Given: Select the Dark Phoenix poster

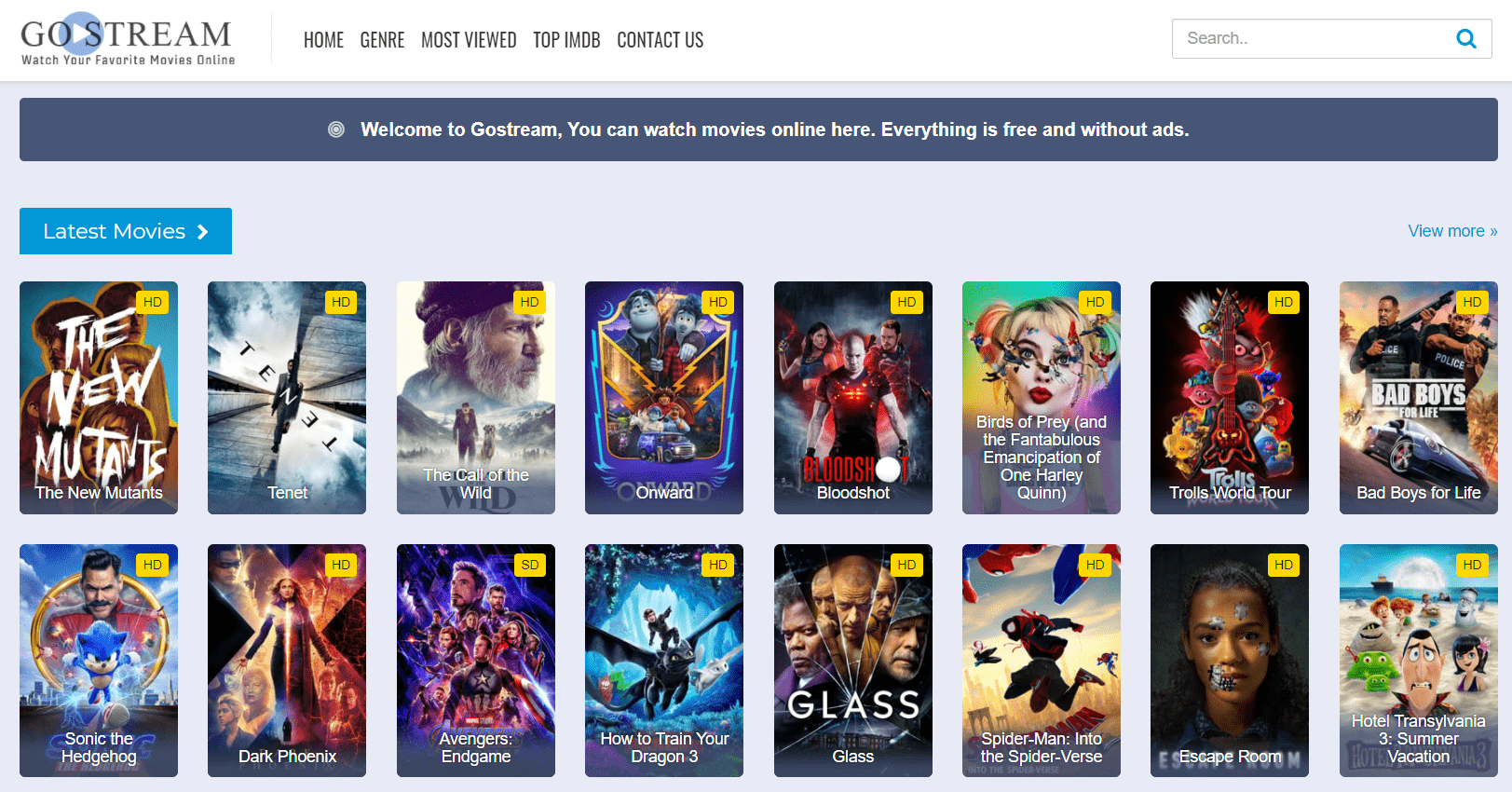Looking at the screenshot, I should pos(287,661).
